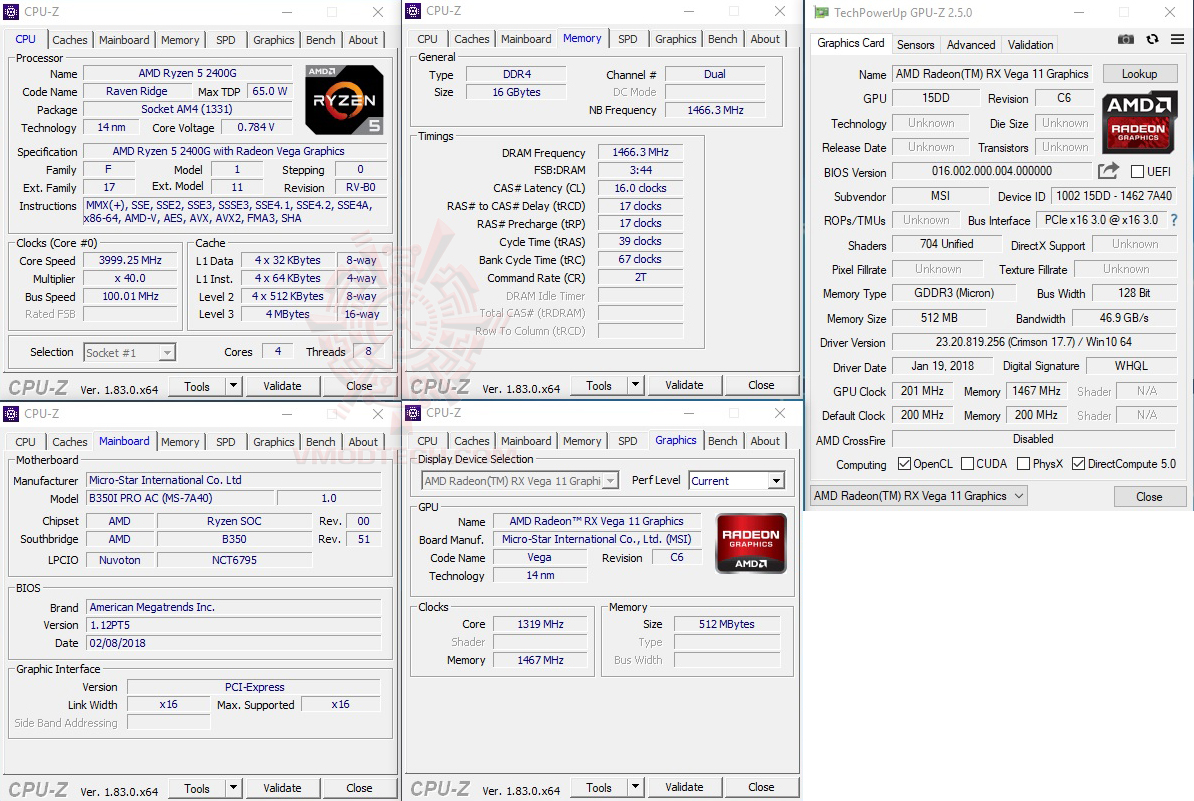1194x801 pixels.
Task: Click the '1319 MHz' GPU core clock value
Action: point(541,624)
